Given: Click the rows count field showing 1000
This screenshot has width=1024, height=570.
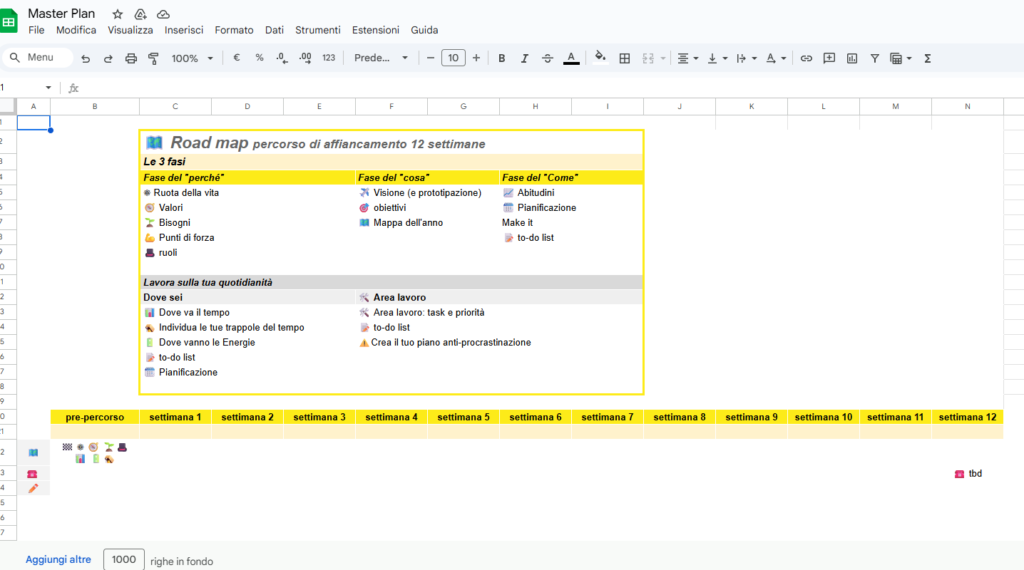Looking at the screenshot, I should [124, 560].
